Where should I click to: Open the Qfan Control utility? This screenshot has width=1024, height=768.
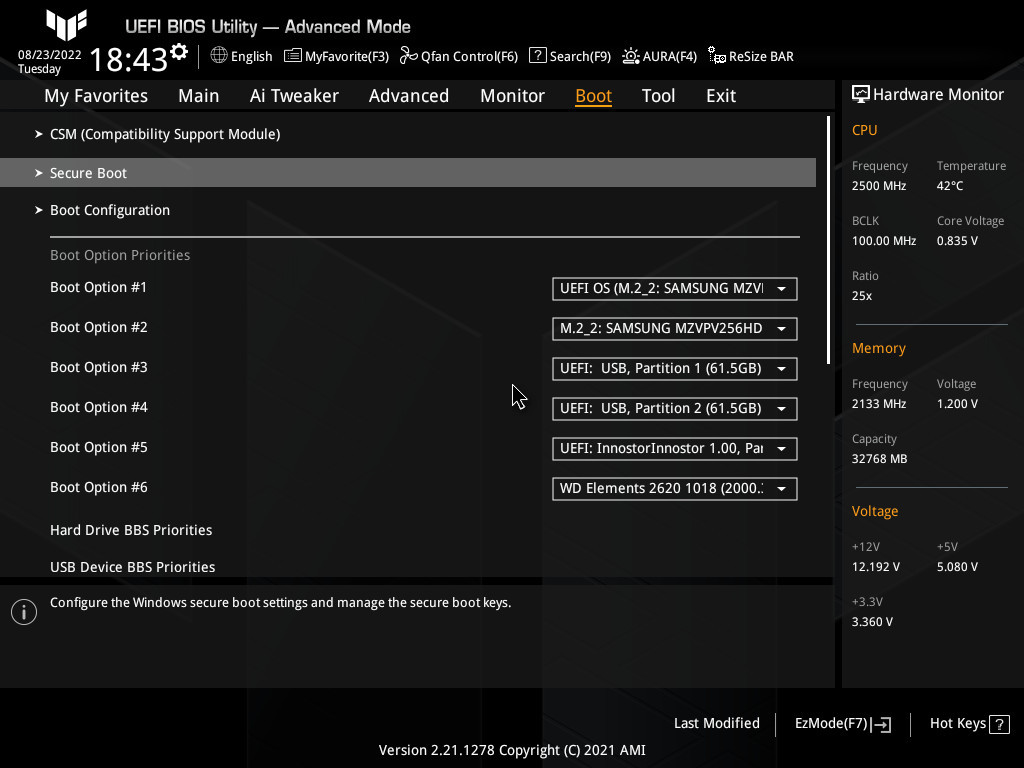tap(458, 56)
